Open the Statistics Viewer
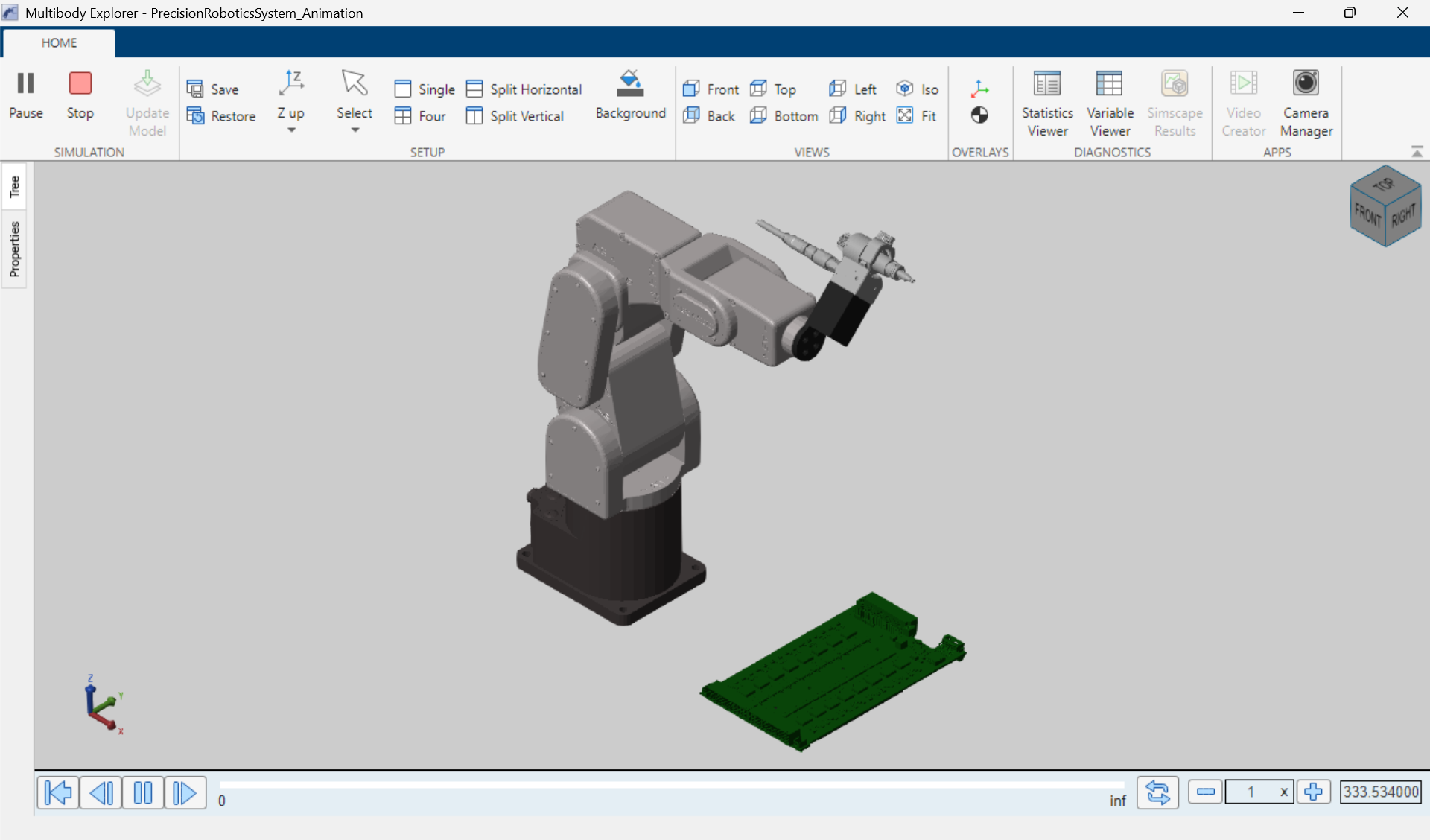The width and height of the screenshot is (1430, 840). click(x=1047, y=104)
